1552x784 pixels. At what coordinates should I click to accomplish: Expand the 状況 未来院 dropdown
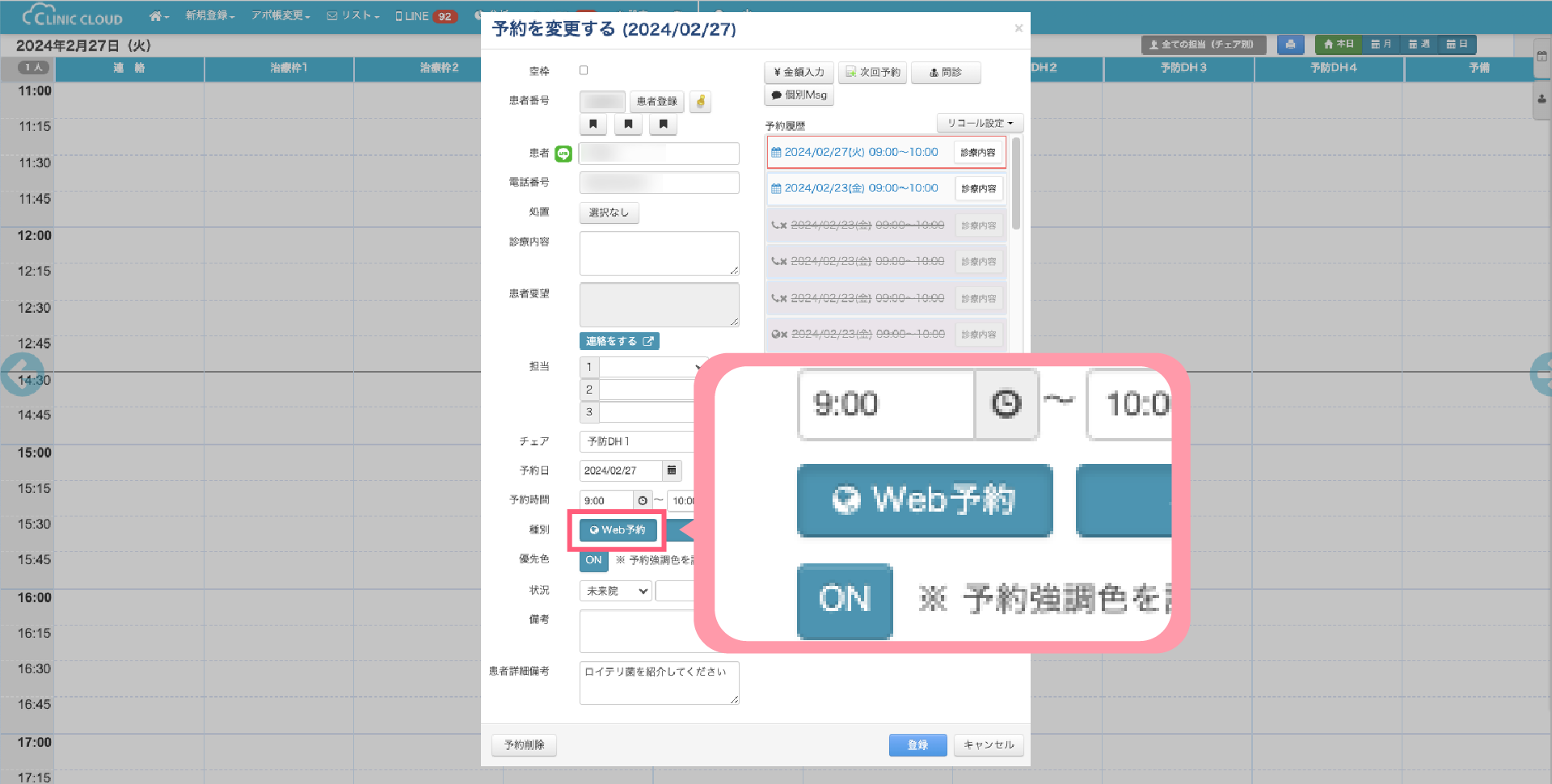pos(616,591)
